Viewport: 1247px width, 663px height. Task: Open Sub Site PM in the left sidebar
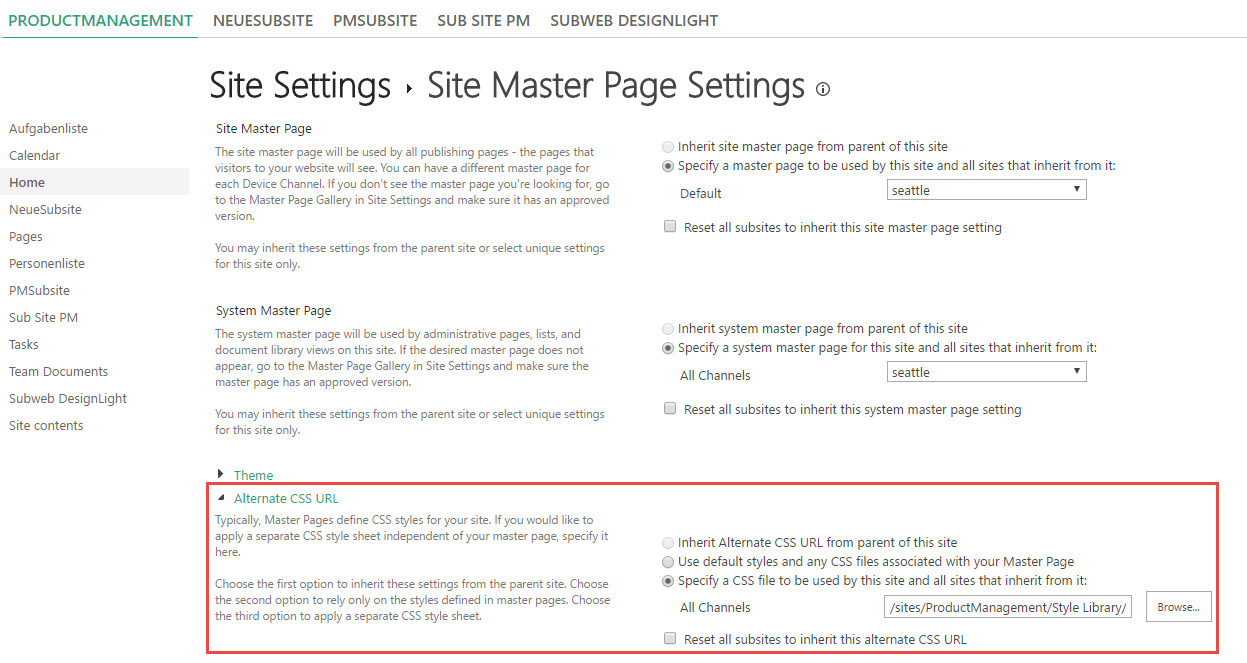43,318
